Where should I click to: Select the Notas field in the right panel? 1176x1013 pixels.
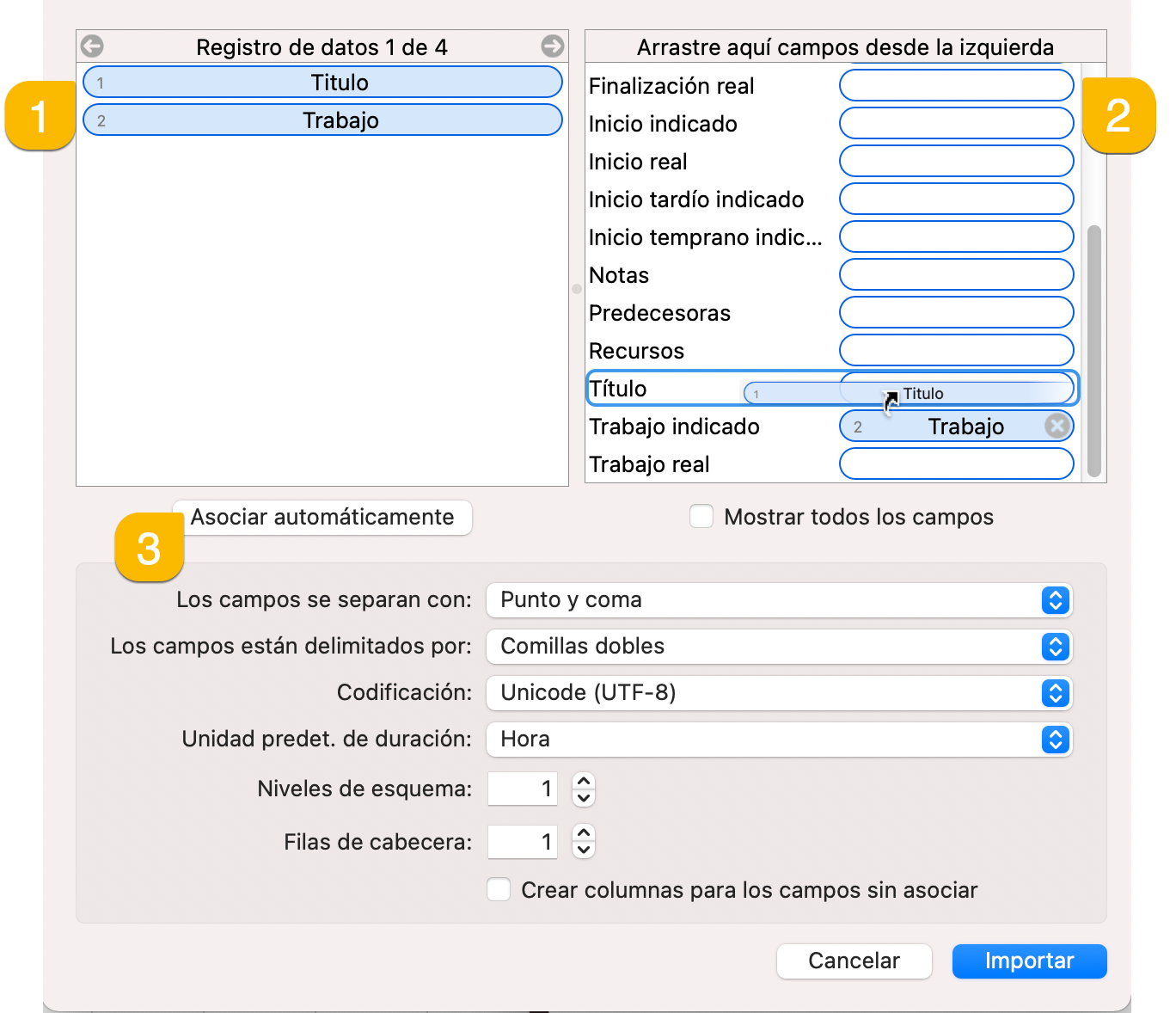(618, 275)
